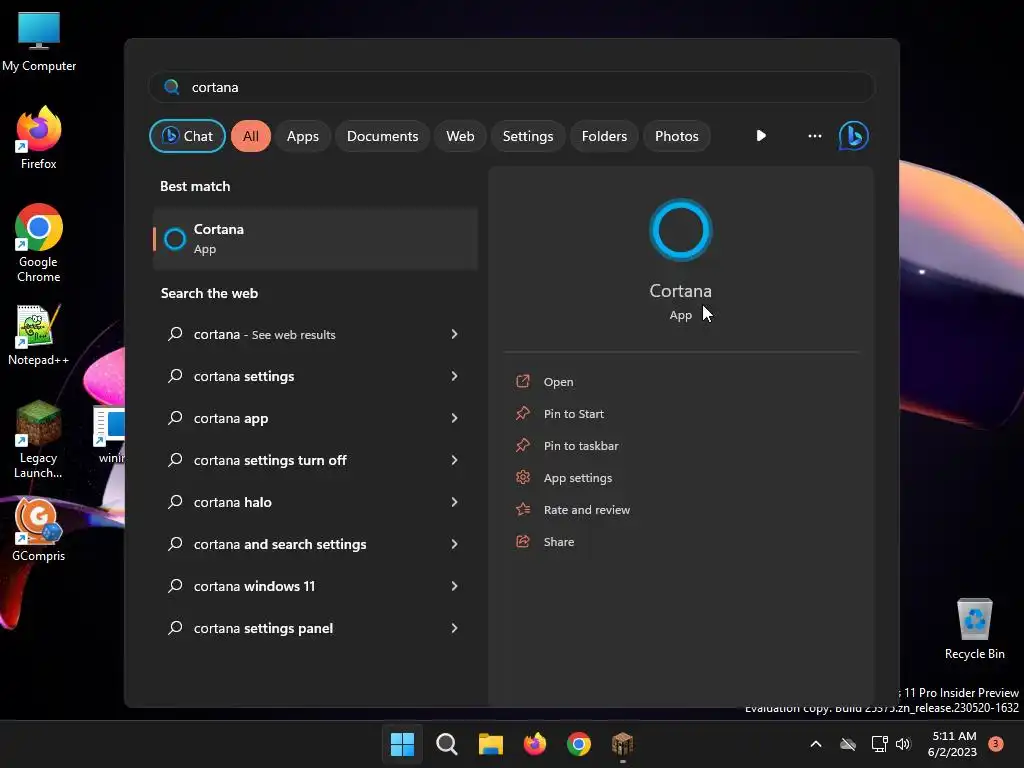The image size is (1024, 768).
Task: Expand arrow beside cortana settings turn off
Action: pyautogui.click(x=455, y=460)
